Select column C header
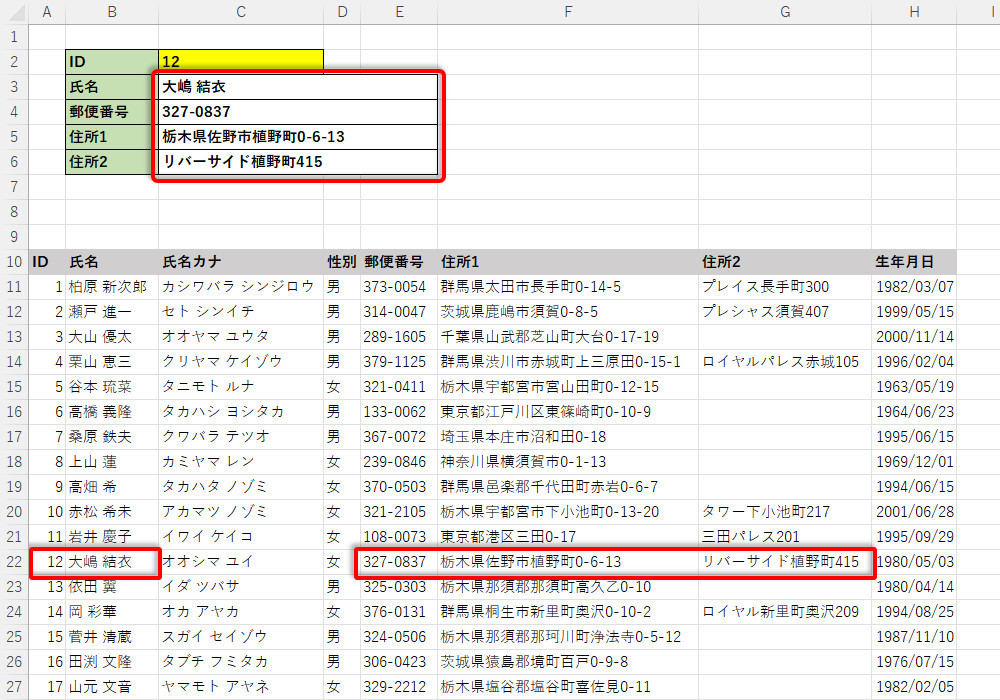The image size is (1000, 700). (240, 12)
